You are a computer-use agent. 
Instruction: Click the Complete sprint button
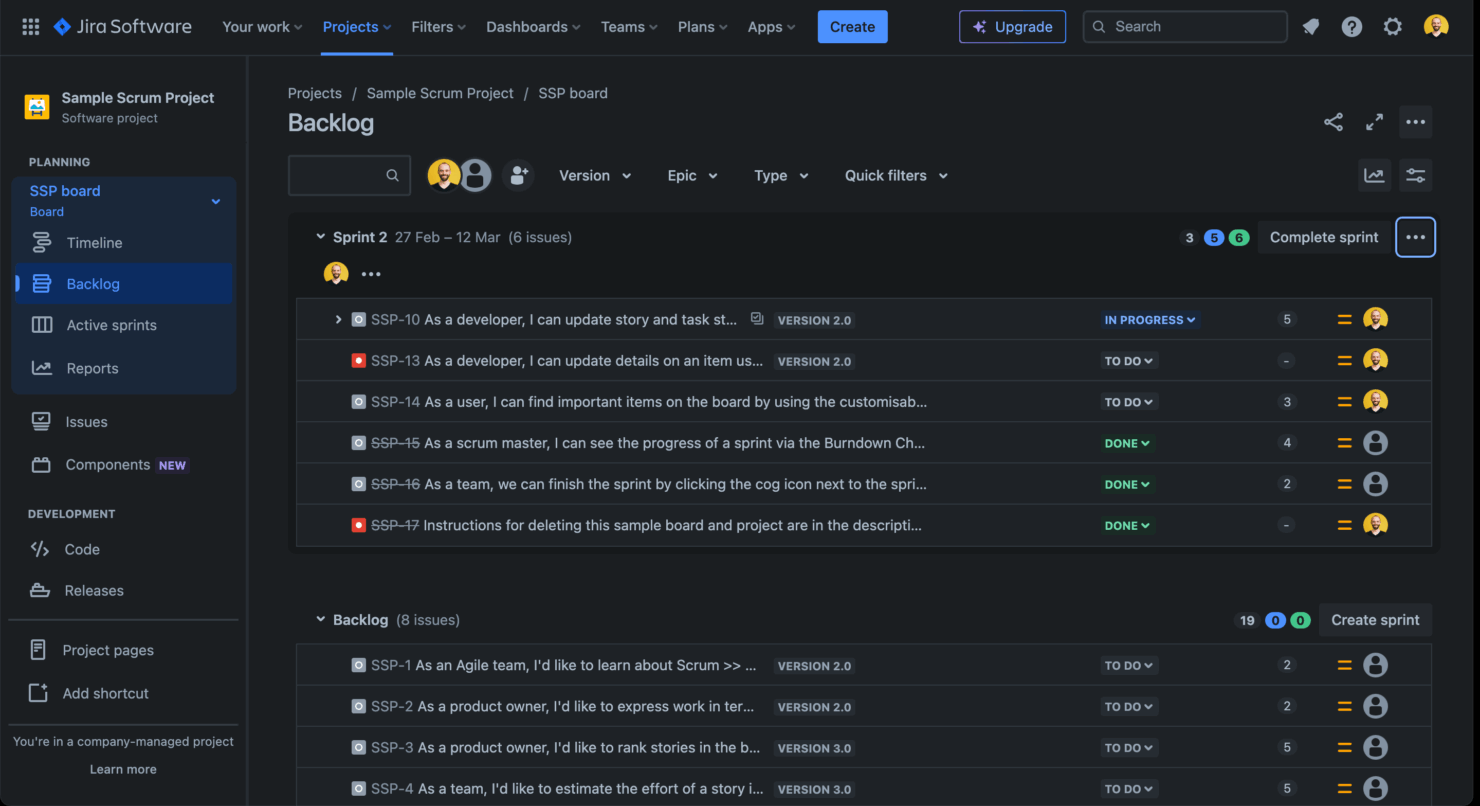[x=1324, y=237]
